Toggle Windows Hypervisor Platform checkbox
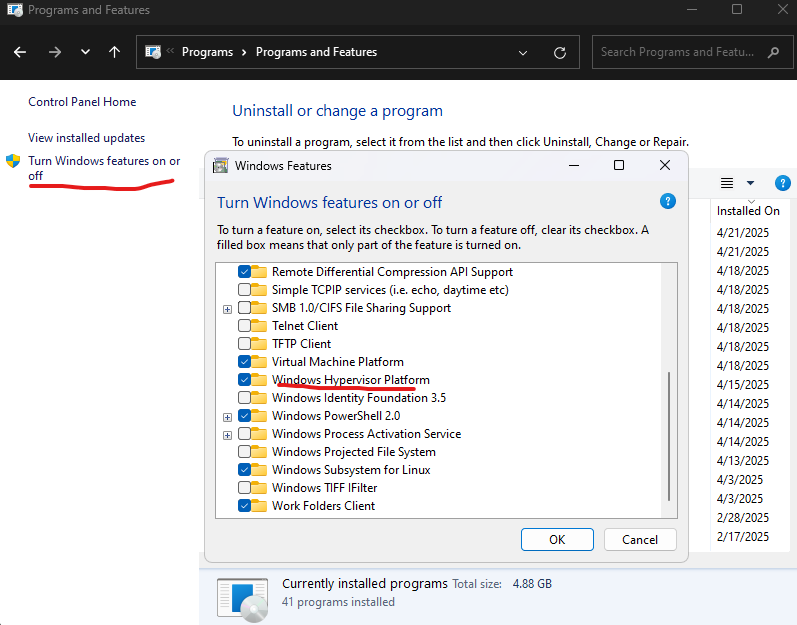Screen dimensions: 797x625 244,380
